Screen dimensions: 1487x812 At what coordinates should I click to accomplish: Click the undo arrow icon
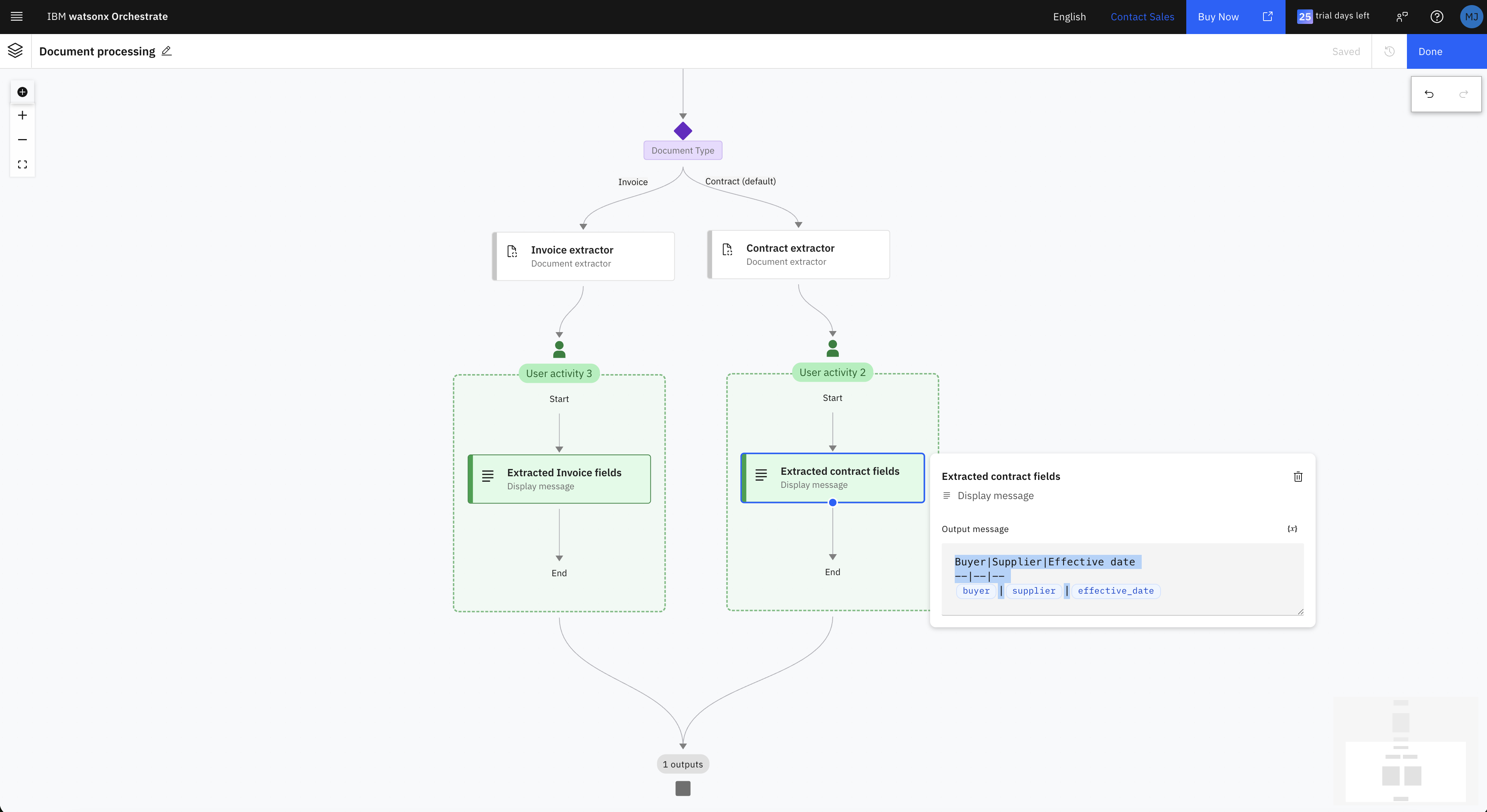(1429, 94)
